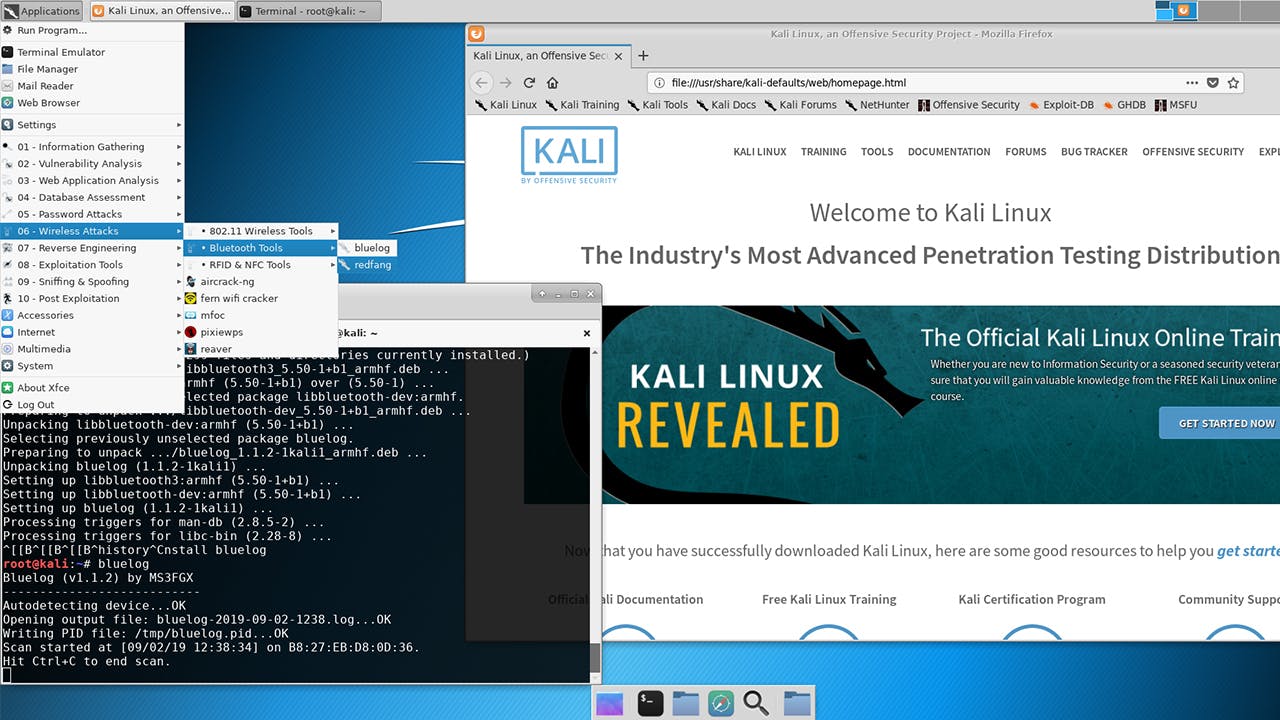This screenshot has width=1280, height=720.
Task: Open Kali Forums bookmark
Action: coord(800,105)
